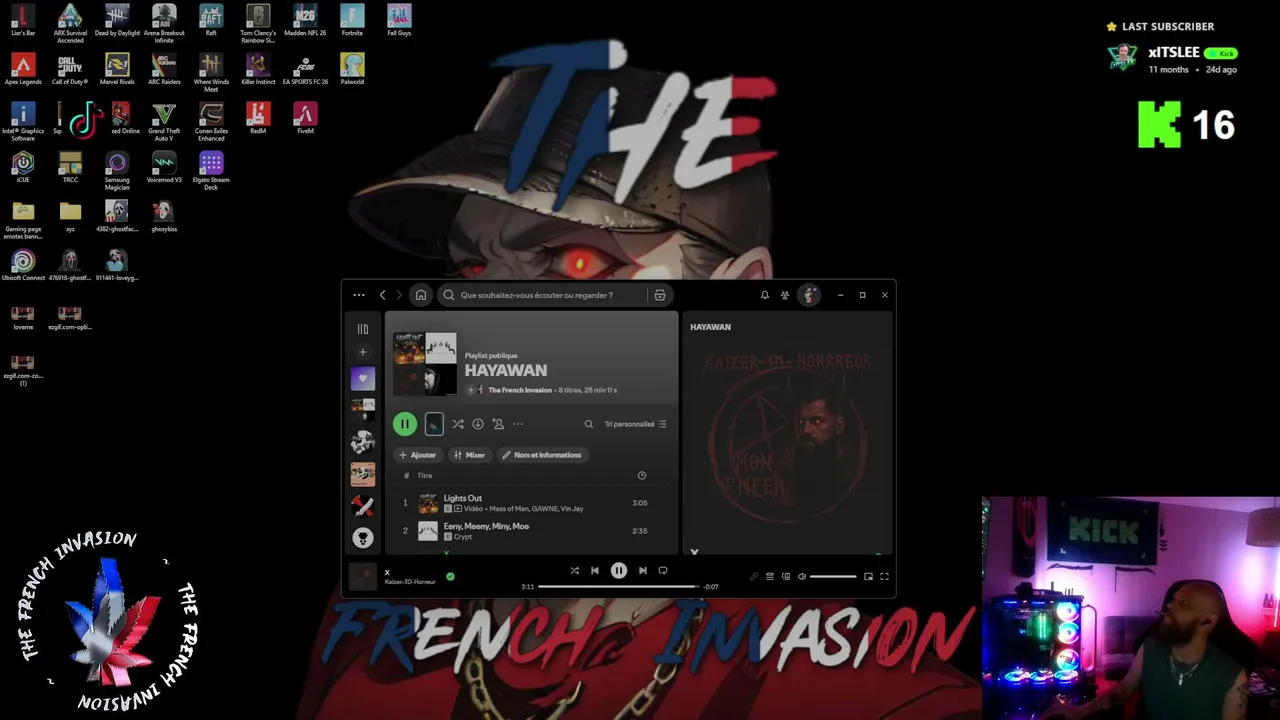Screen dimensions: 1280x720
Task: Click the HAYAWAN playlist title
Action: 505,370
